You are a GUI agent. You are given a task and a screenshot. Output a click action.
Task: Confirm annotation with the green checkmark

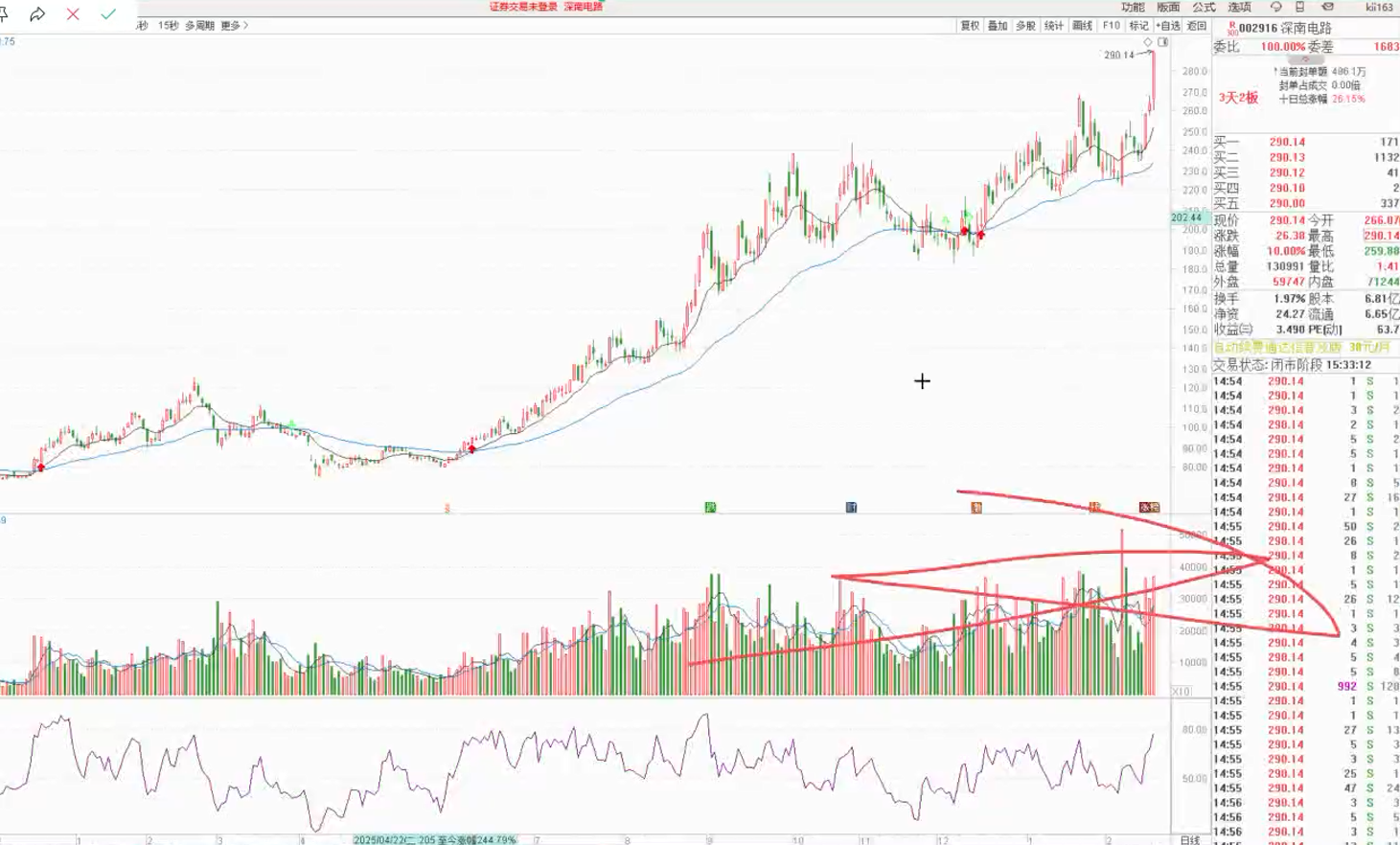(x=108, y=14)
